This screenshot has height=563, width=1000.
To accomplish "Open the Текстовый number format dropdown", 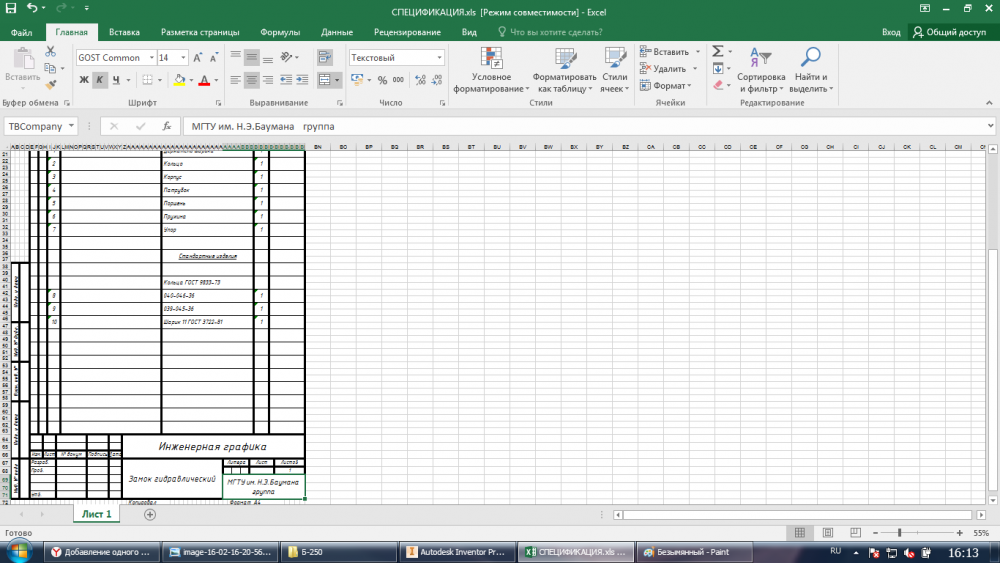I will 439,58.
